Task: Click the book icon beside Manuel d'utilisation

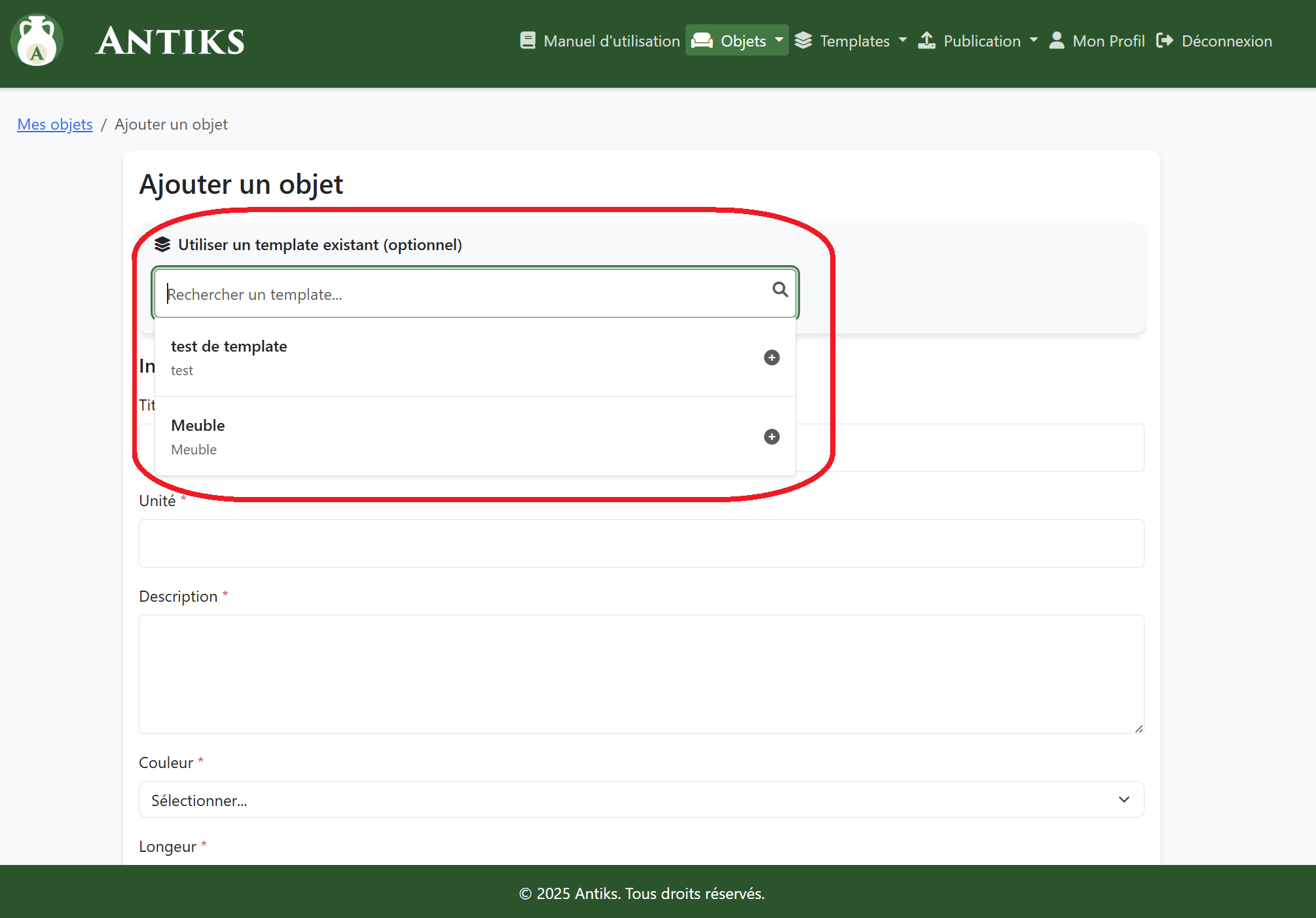Action: [x=528, y=41]
